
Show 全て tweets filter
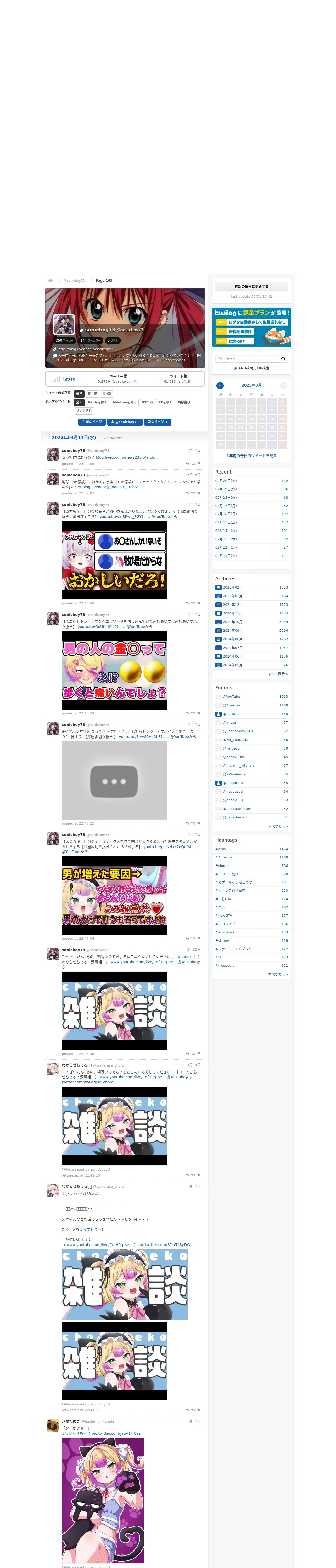[x=79, y=402]
